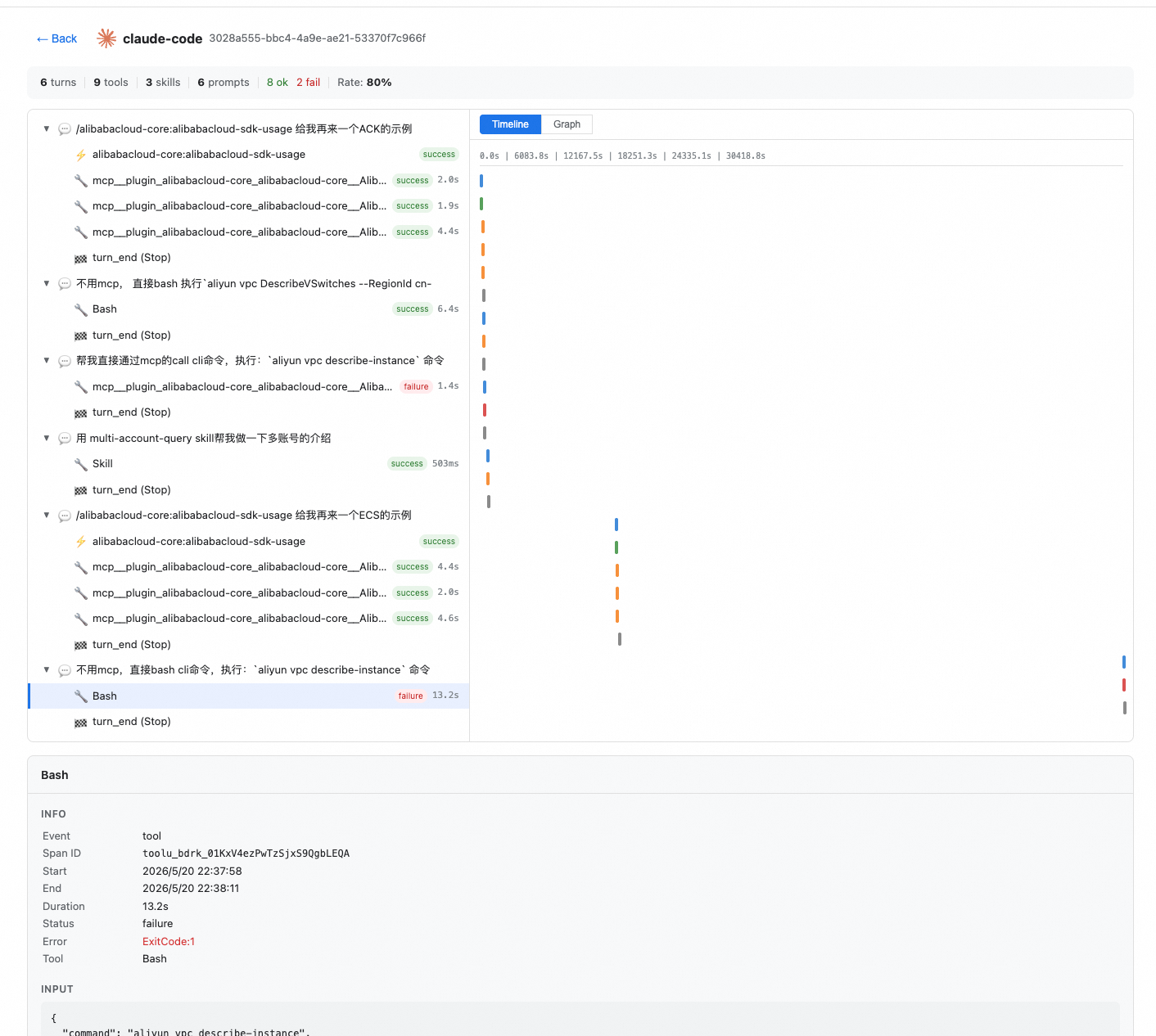This screenshot has height=1036, width=1156.
Task: Click the chat bubble icon of the ECS示例 prompt
Action: (x=65, y=516)
